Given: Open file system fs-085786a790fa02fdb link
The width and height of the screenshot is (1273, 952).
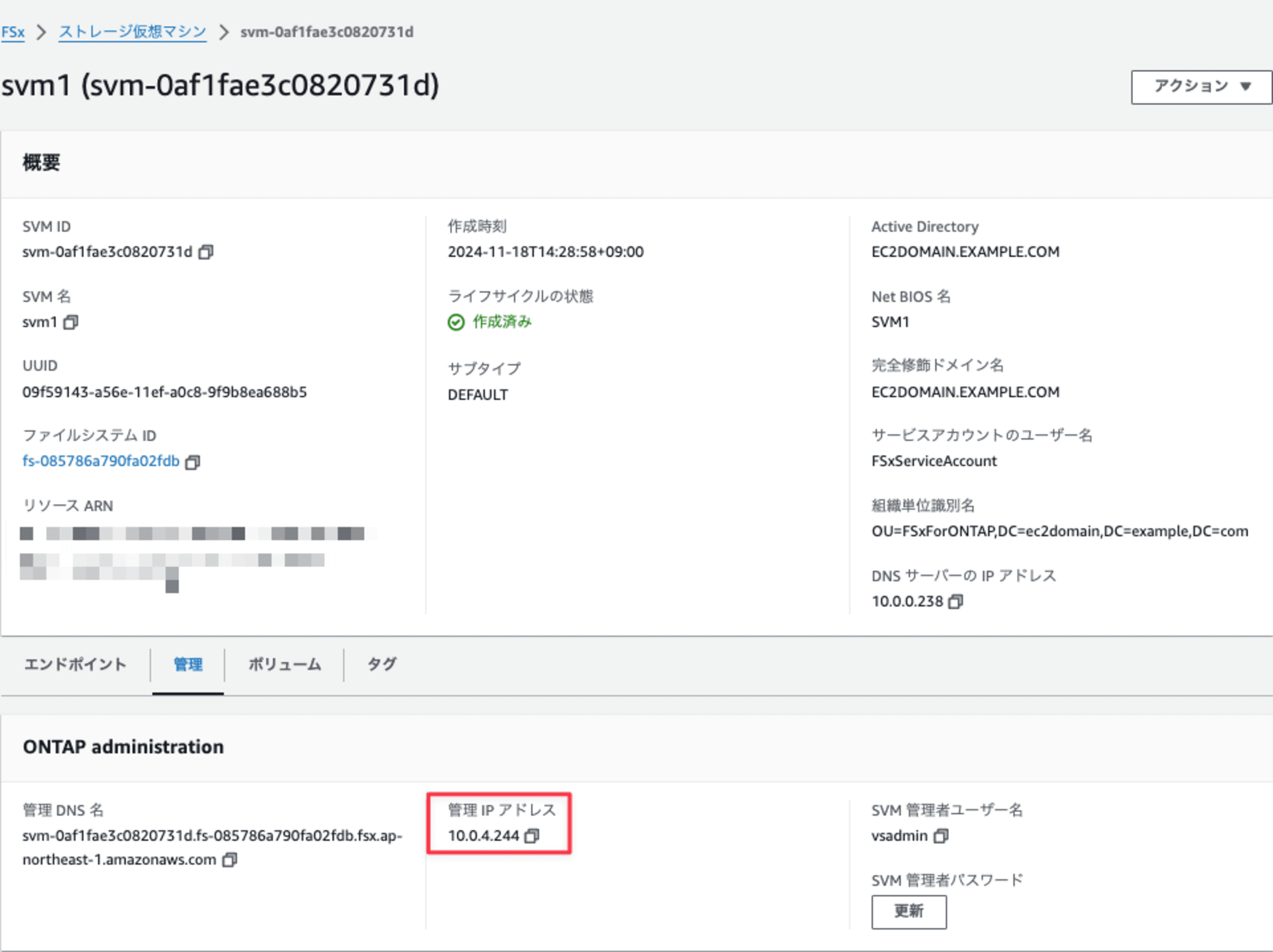Looking at the screenshot, I should pyautogui.click(x=101, y=461).
